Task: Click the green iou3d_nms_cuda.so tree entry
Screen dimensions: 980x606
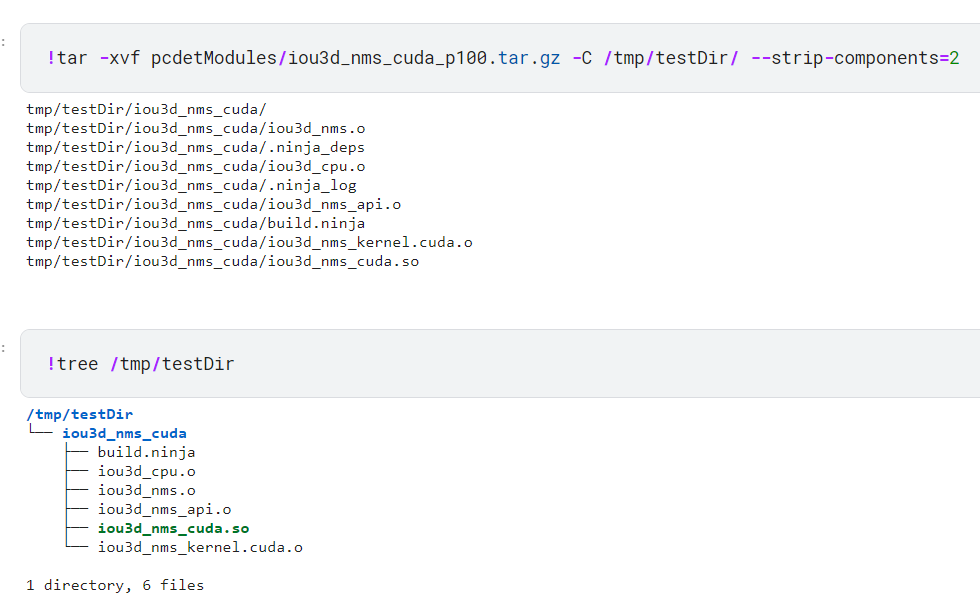Action: (x=173, y=528)
